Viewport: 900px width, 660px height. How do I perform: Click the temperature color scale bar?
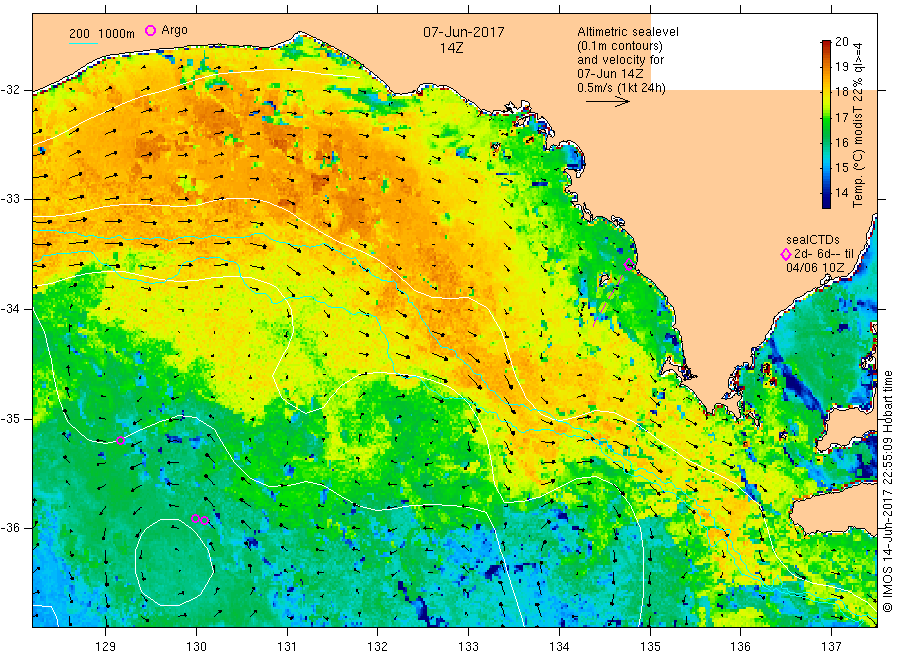point(827,124)
